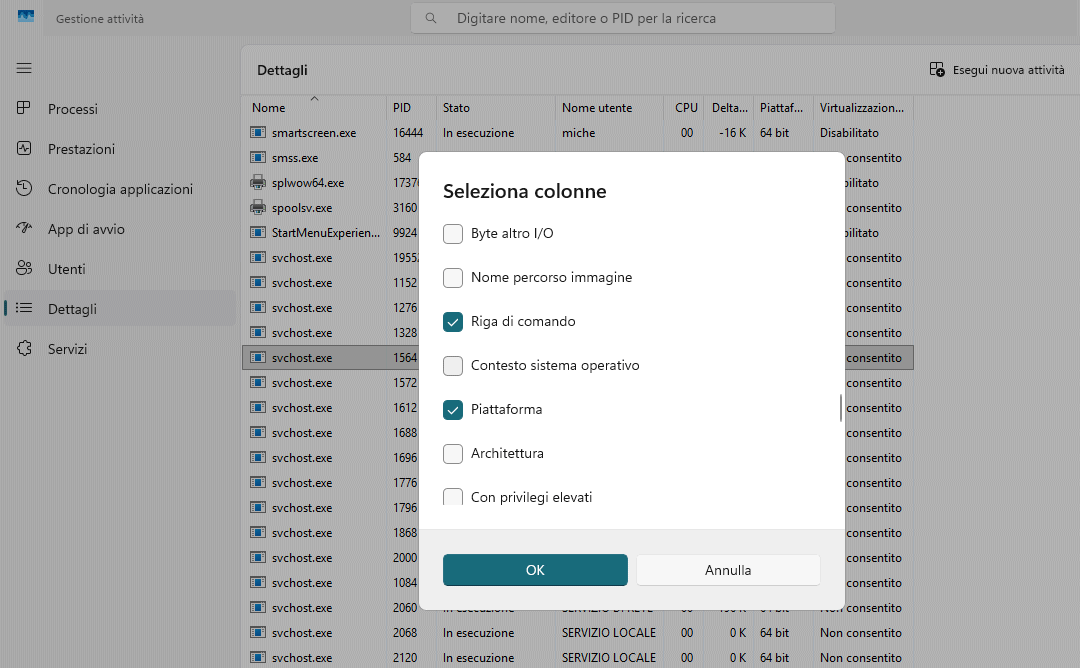
Task: Select the smss.exe process name
Action: coord(295,158)
